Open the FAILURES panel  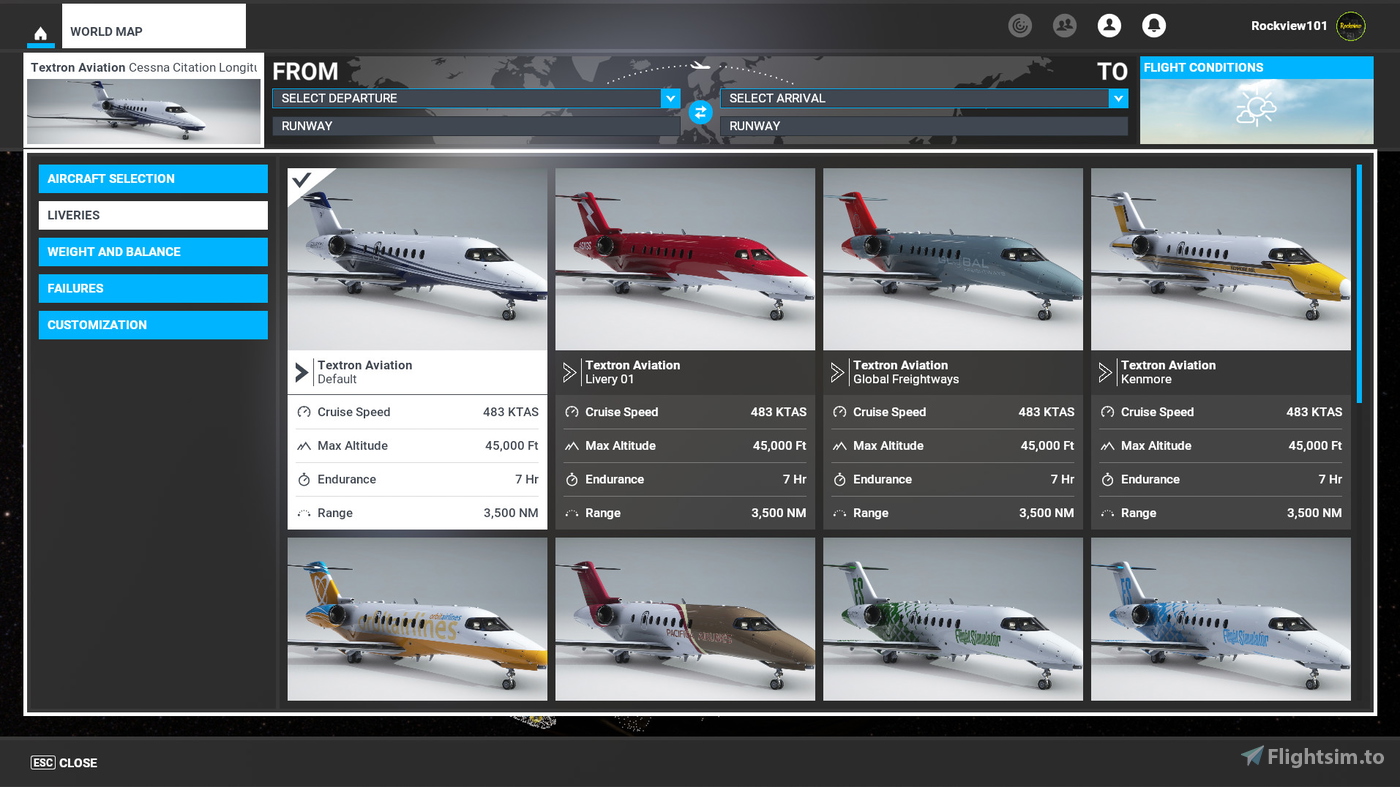coord(152,288)
